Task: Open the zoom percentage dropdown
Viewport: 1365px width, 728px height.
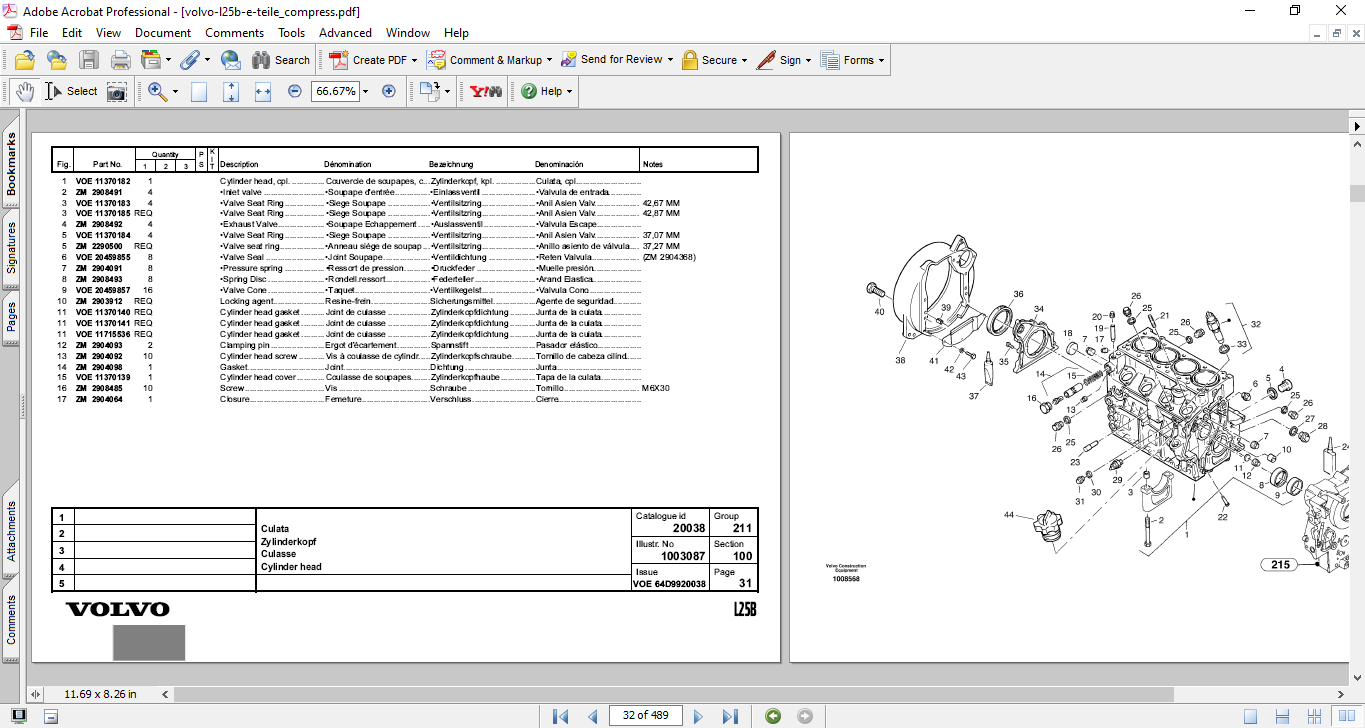Action: 365,91
